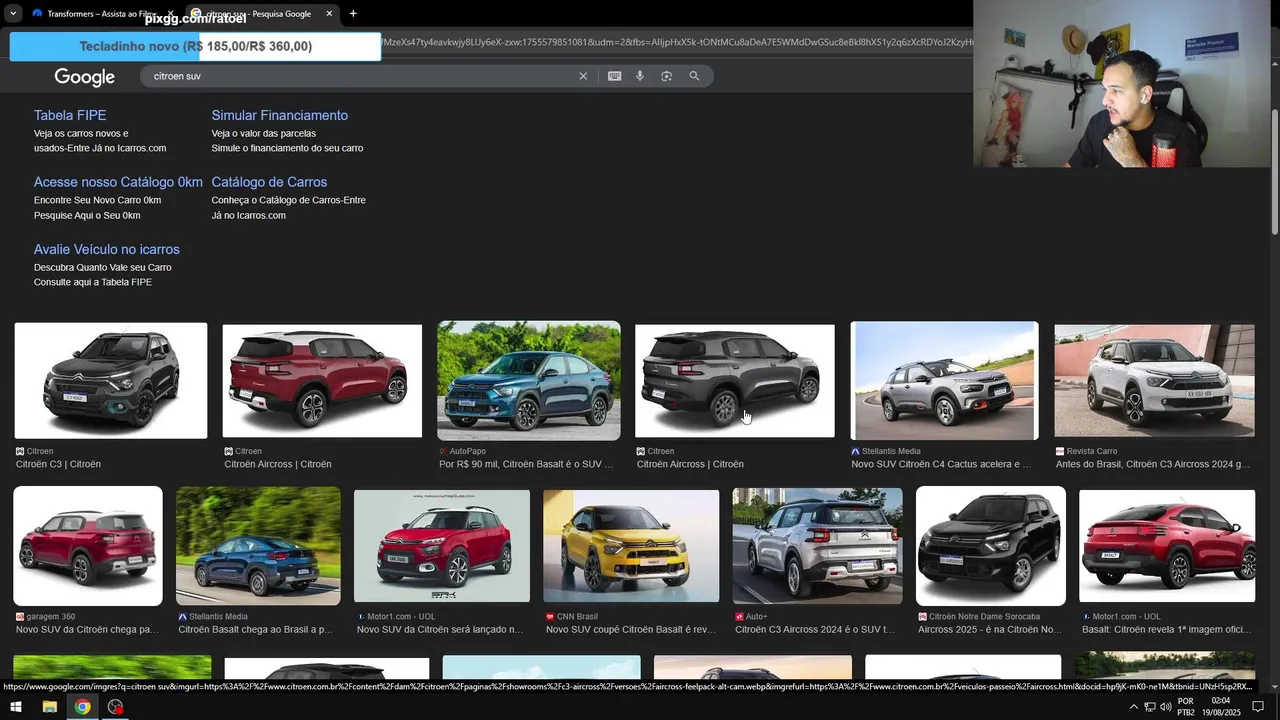Click 'Por R$ 90 mil, Citroën Basalt' caption
The height and width of the screenshot is (720, 1280).
(x=526, y=464)
